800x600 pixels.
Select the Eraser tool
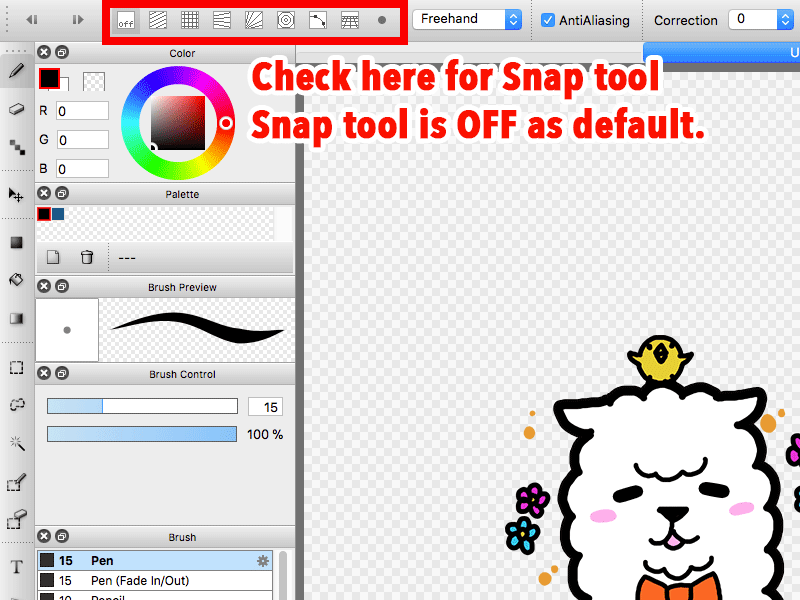point(17,110)
